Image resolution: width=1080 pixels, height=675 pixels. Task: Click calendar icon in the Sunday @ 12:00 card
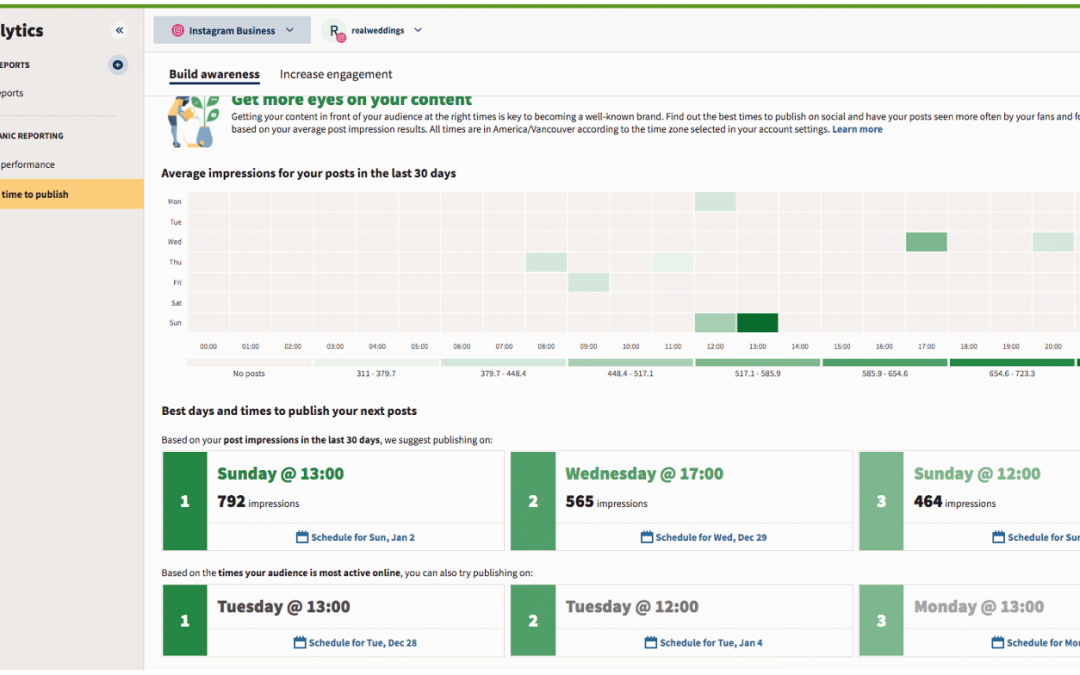point(998,537)
